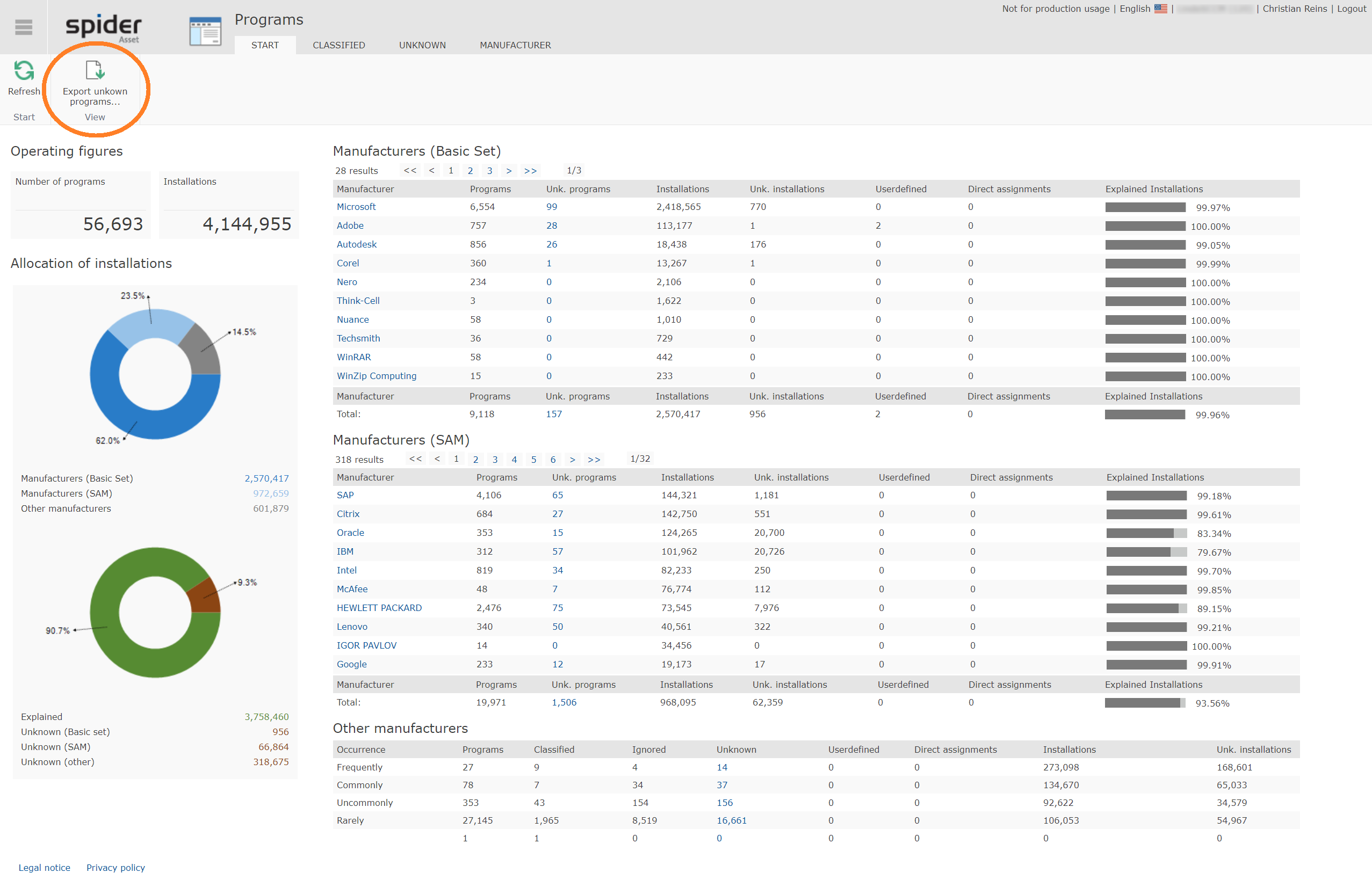Screen dimensions: 1372x880
Task: Open page 6 of SAM manufacturers results
Action: pos(553,459)
